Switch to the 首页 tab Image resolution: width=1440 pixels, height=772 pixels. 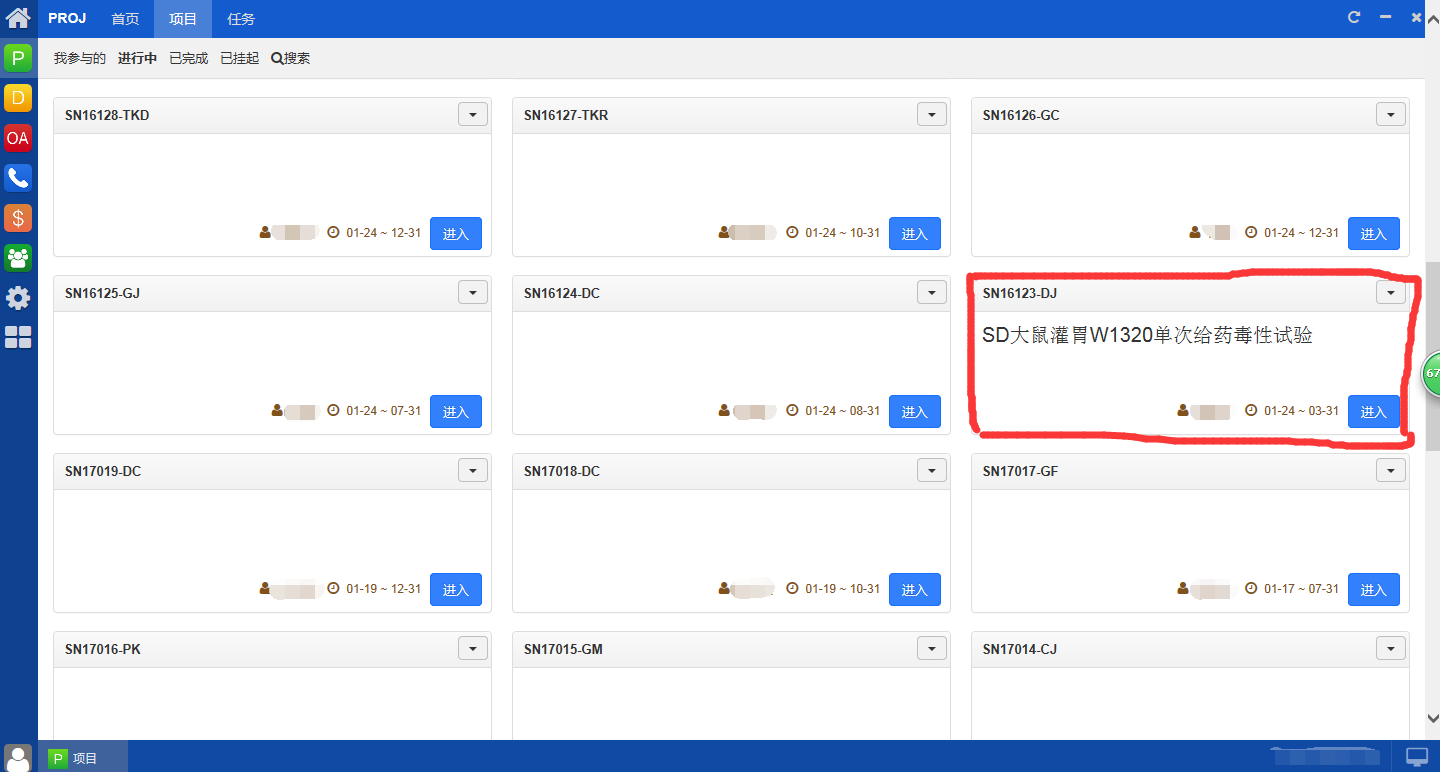click(x=125, y=19)
